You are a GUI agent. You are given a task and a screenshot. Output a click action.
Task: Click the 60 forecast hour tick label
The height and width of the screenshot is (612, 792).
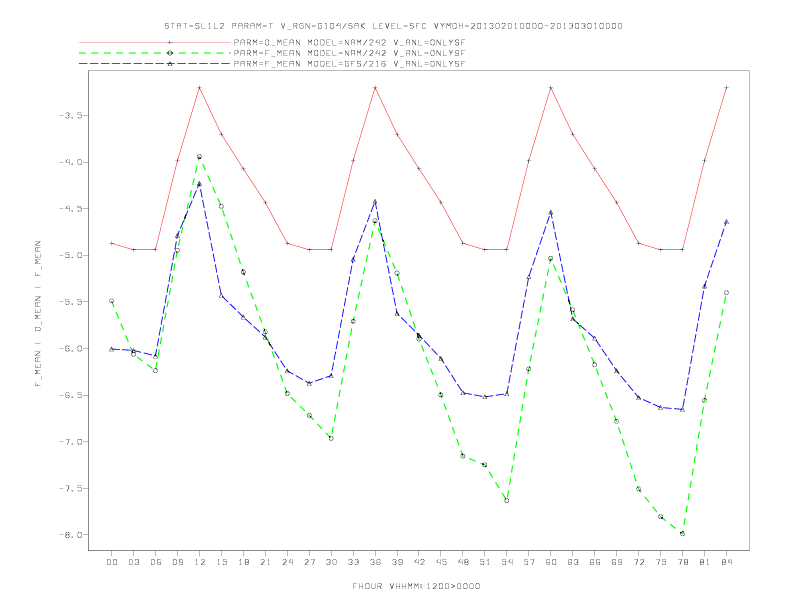(x=551, y=562)
